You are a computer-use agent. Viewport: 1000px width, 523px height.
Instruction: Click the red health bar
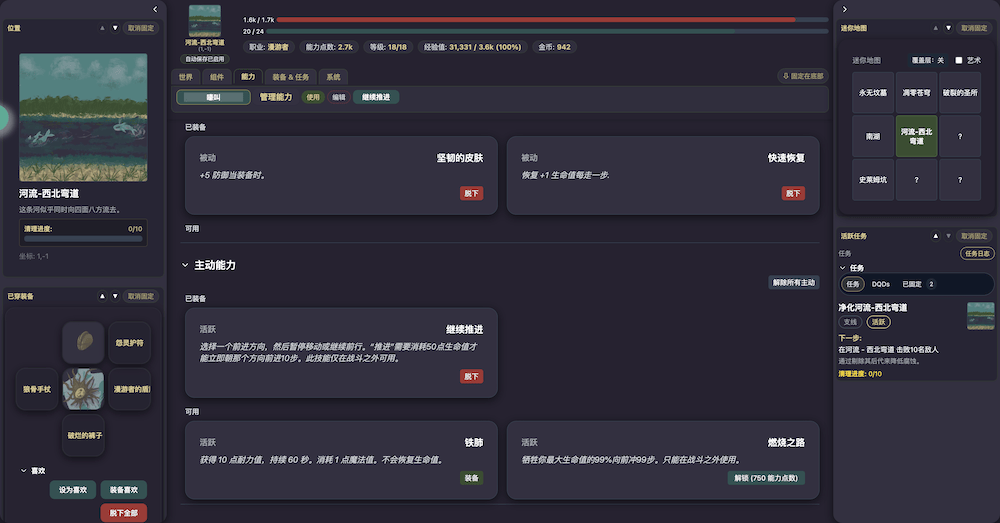coord(535,19)
